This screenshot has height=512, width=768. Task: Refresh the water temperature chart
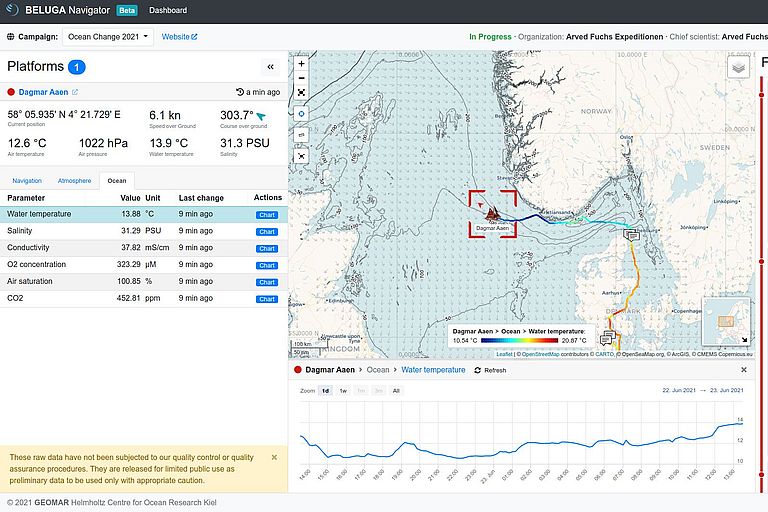click(x=490, y=370)
